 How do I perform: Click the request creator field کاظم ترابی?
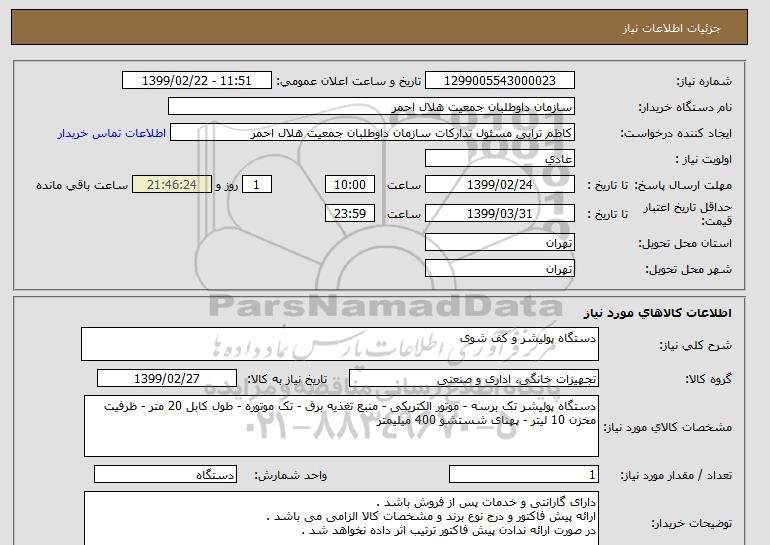click(372, 133)
